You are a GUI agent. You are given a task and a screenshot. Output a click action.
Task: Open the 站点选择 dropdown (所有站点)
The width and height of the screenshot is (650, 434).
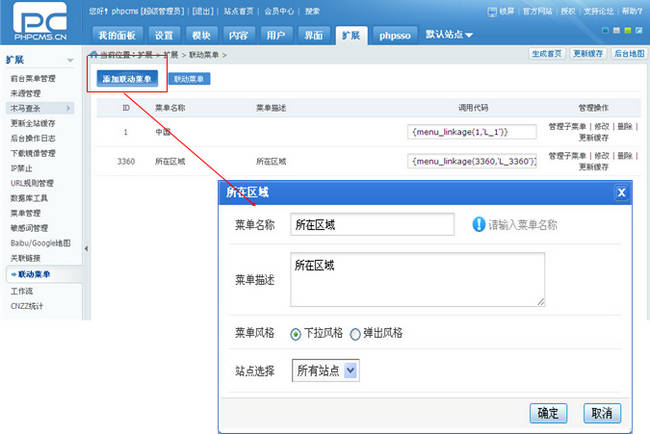pos(324,371)
